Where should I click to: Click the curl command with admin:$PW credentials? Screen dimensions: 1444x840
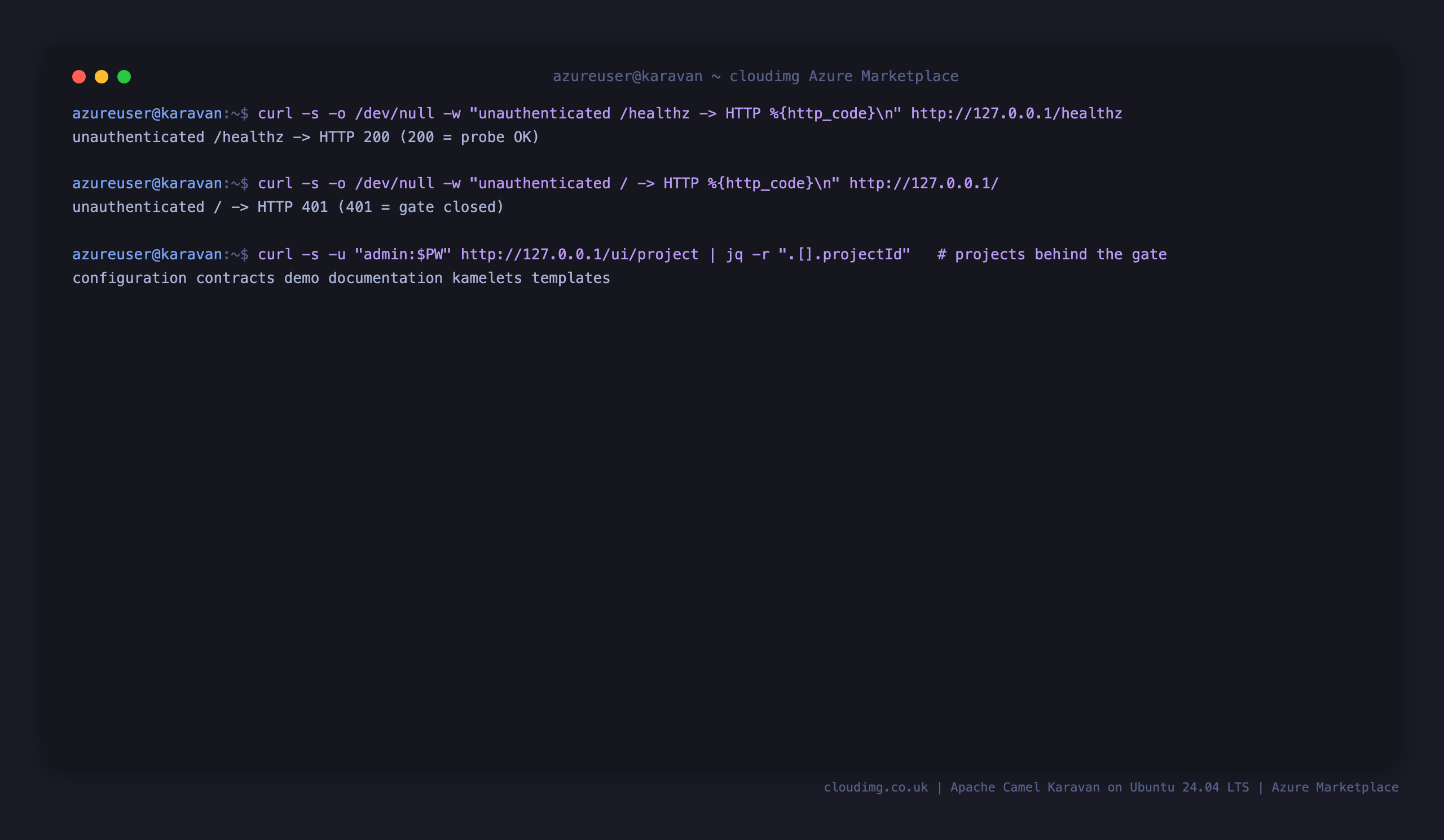pos(584,254)
